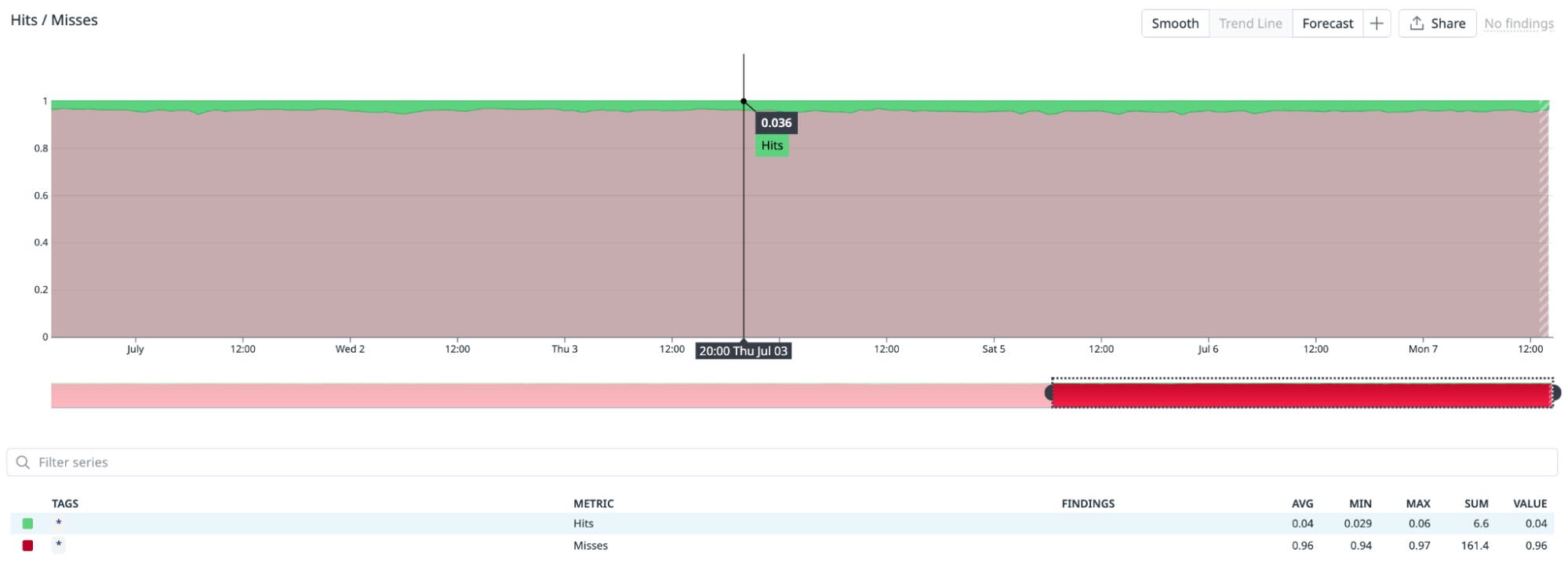
Task: Click the right handle of the time range selector
Action: click(x=1555, y=393)
